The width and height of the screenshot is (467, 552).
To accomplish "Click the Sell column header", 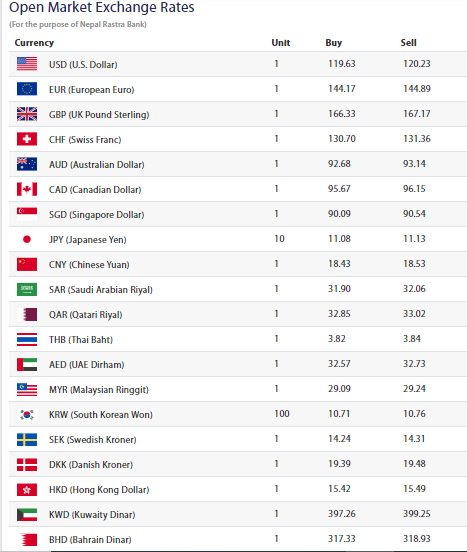I will pyautogui.click(x=408, y=43).
